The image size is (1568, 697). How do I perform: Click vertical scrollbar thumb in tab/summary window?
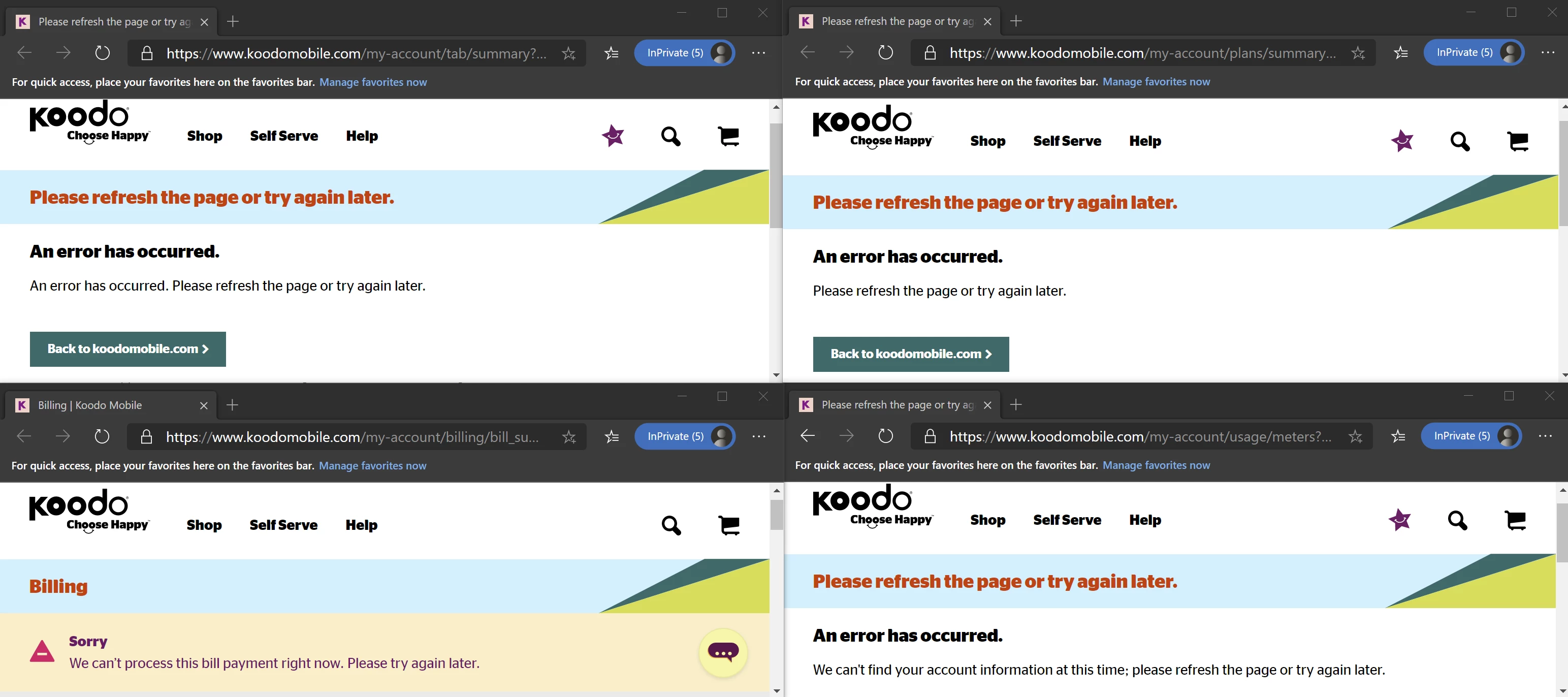click(x=776, y=176)
